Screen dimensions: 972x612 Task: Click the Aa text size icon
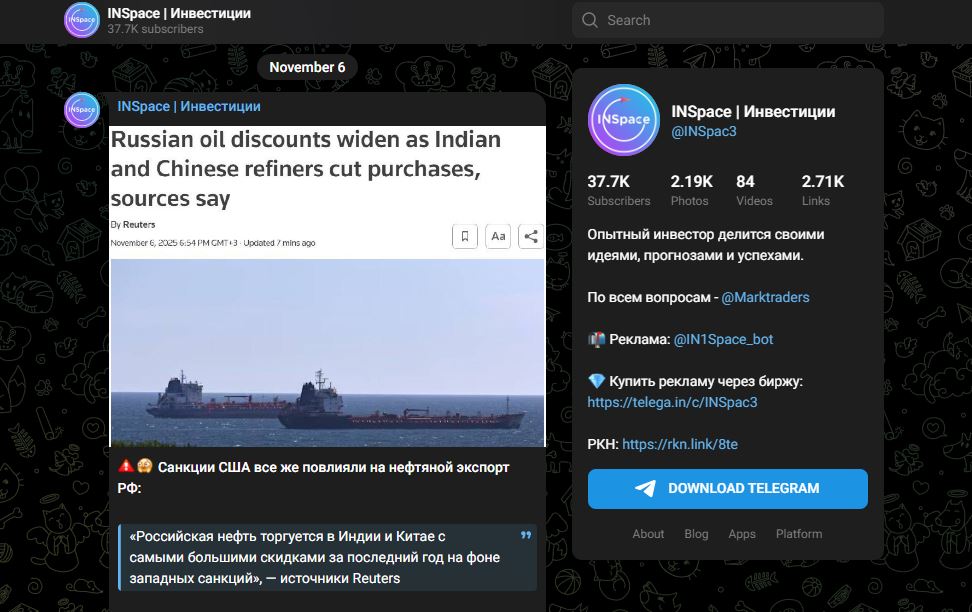pyautogui.click(x=498, y=236)
